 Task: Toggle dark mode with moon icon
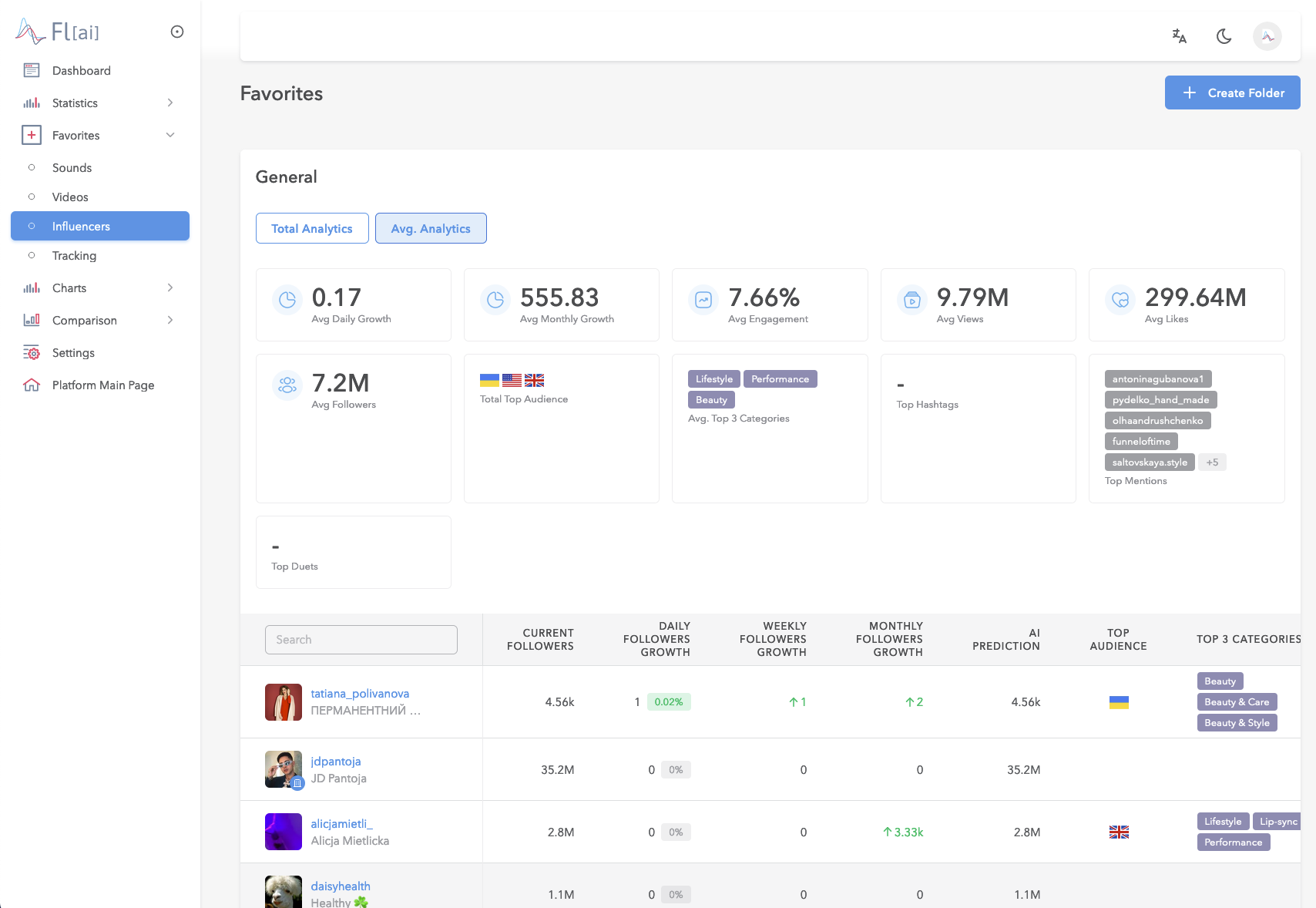[x=1224, y=36]
